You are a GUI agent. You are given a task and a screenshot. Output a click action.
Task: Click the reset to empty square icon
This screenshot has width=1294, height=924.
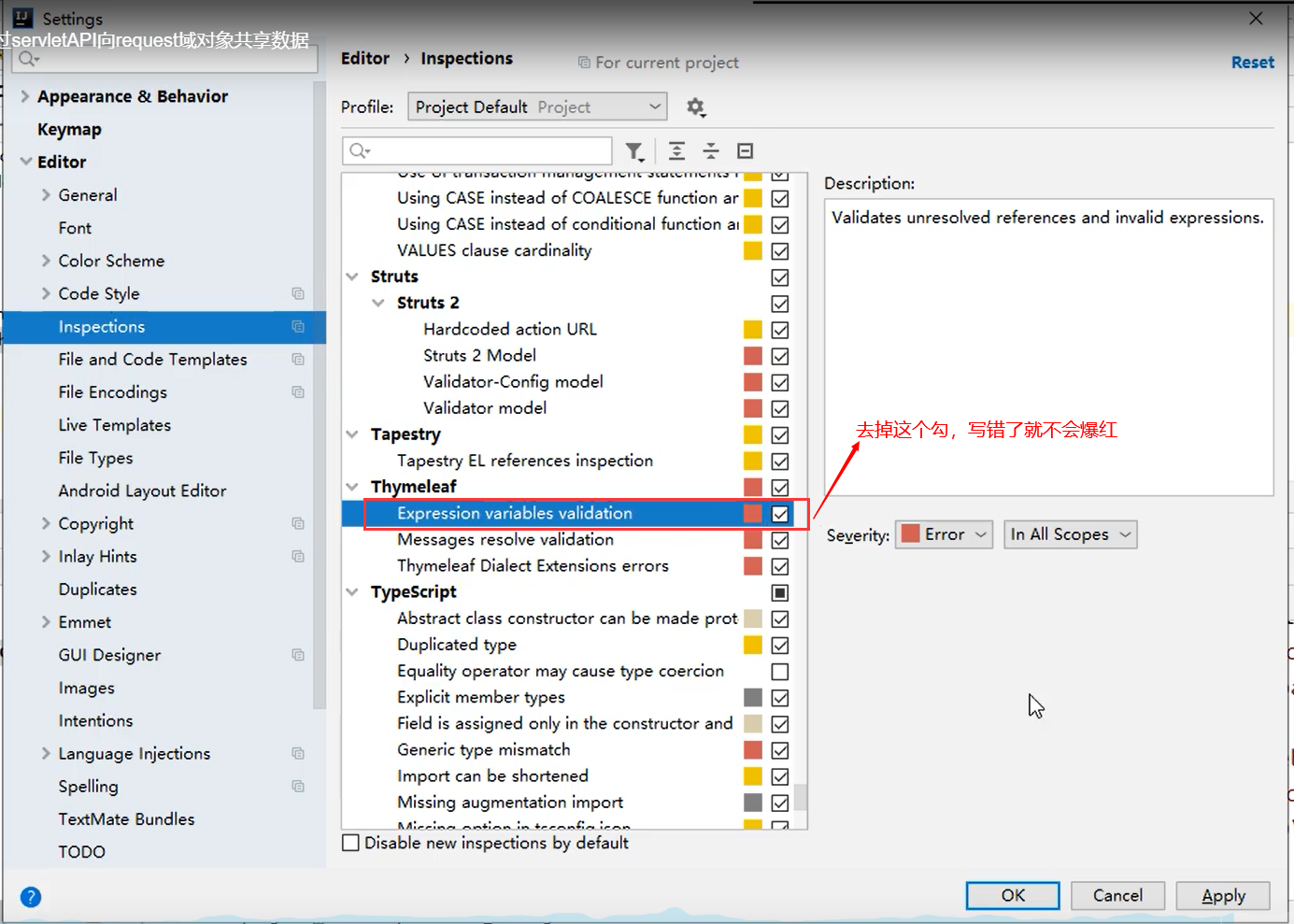pos(745,151)
